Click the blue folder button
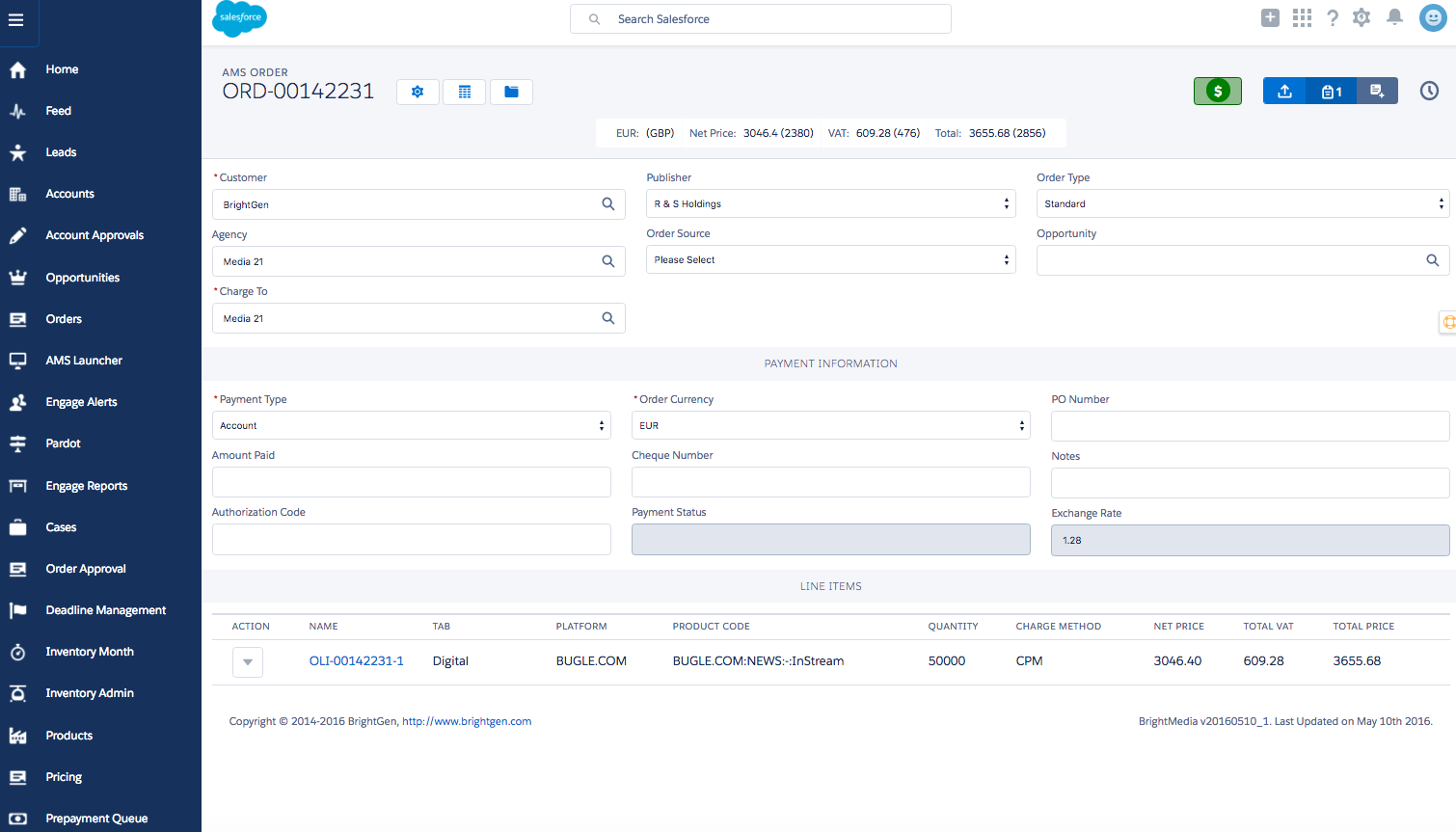The height and width of the screenshot is (832, 1456). click(511, 92)
